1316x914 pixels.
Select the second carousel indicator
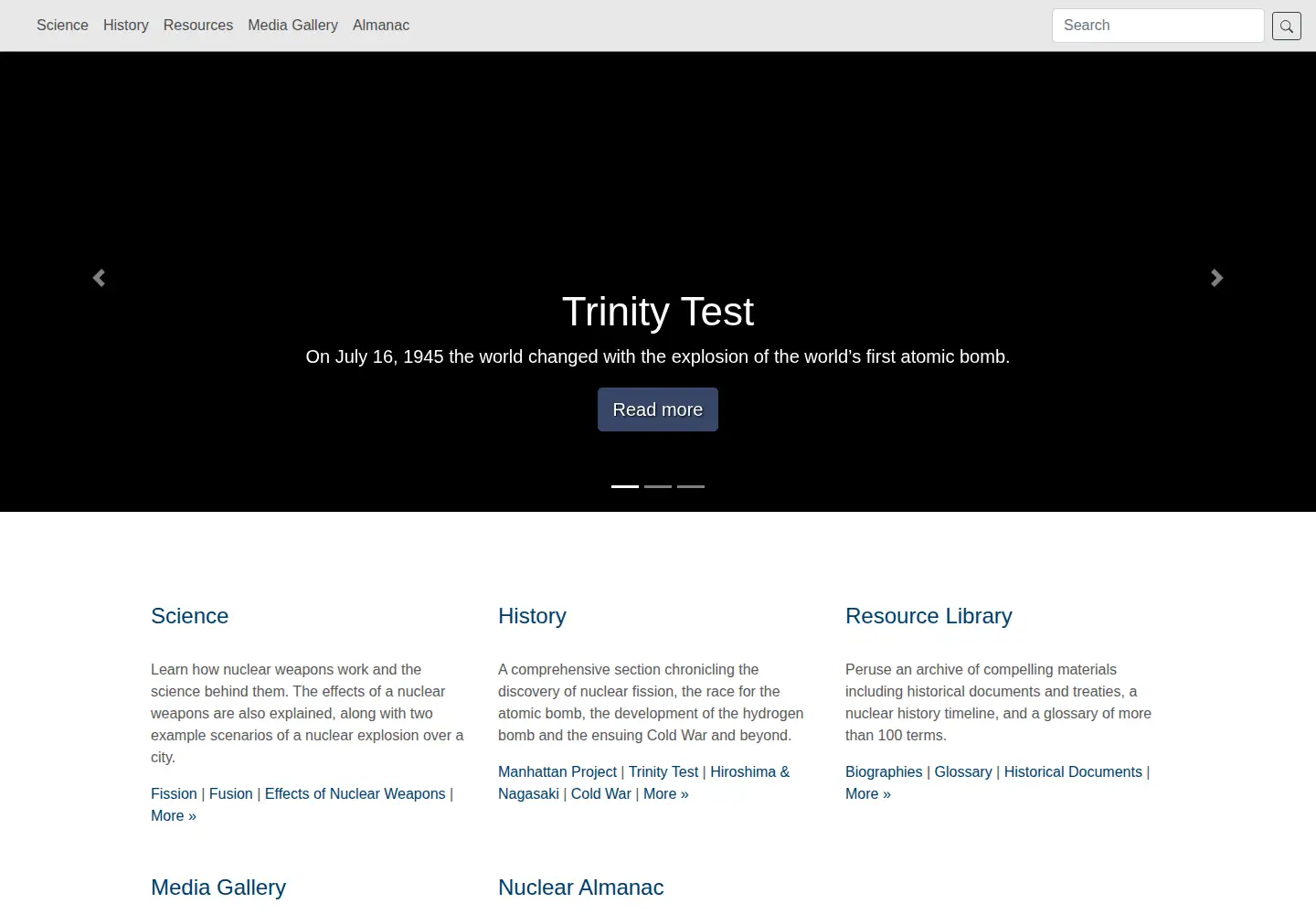click(658, 486)
